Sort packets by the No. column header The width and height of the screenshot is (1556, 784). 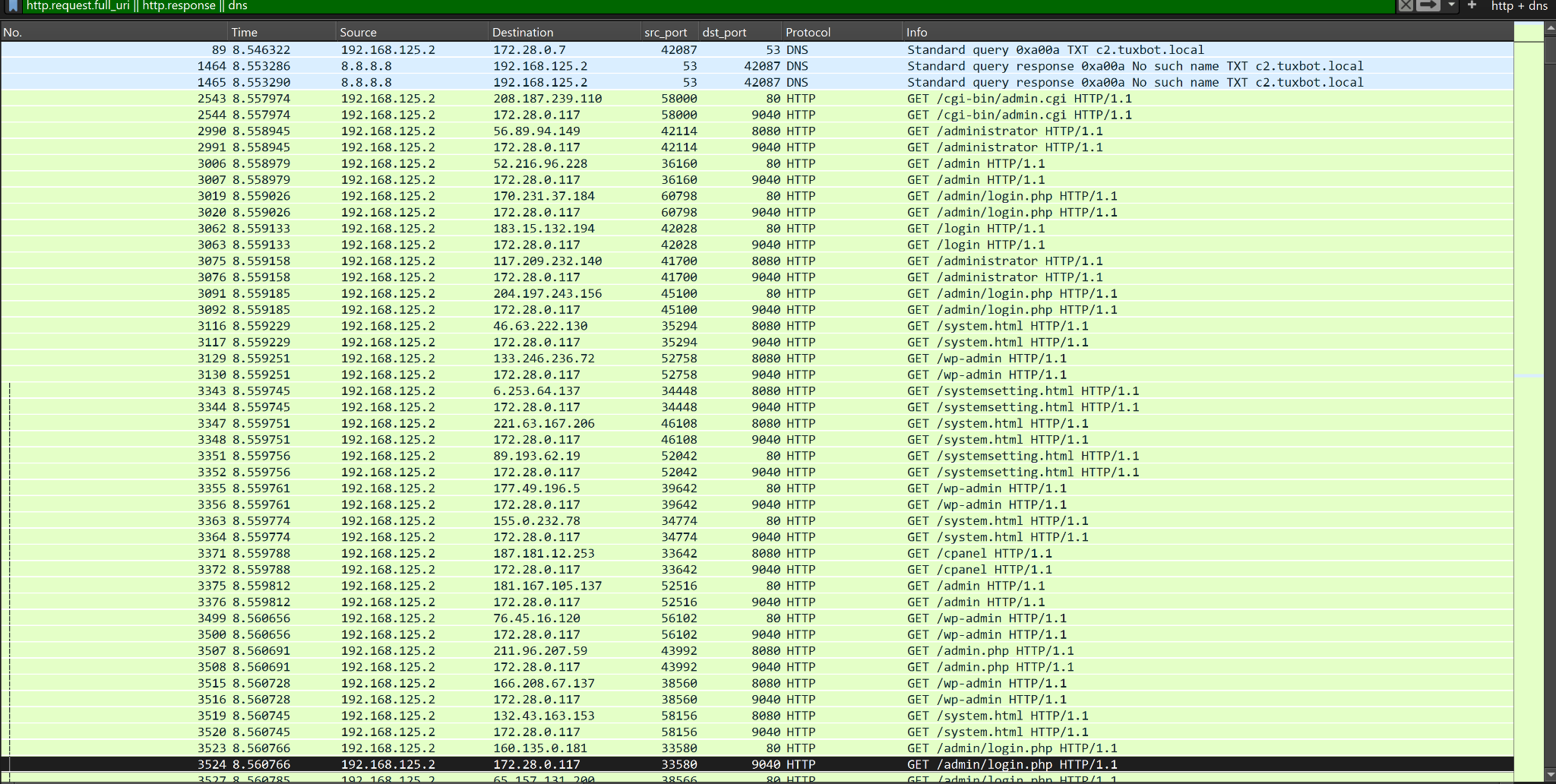point(114,32)
